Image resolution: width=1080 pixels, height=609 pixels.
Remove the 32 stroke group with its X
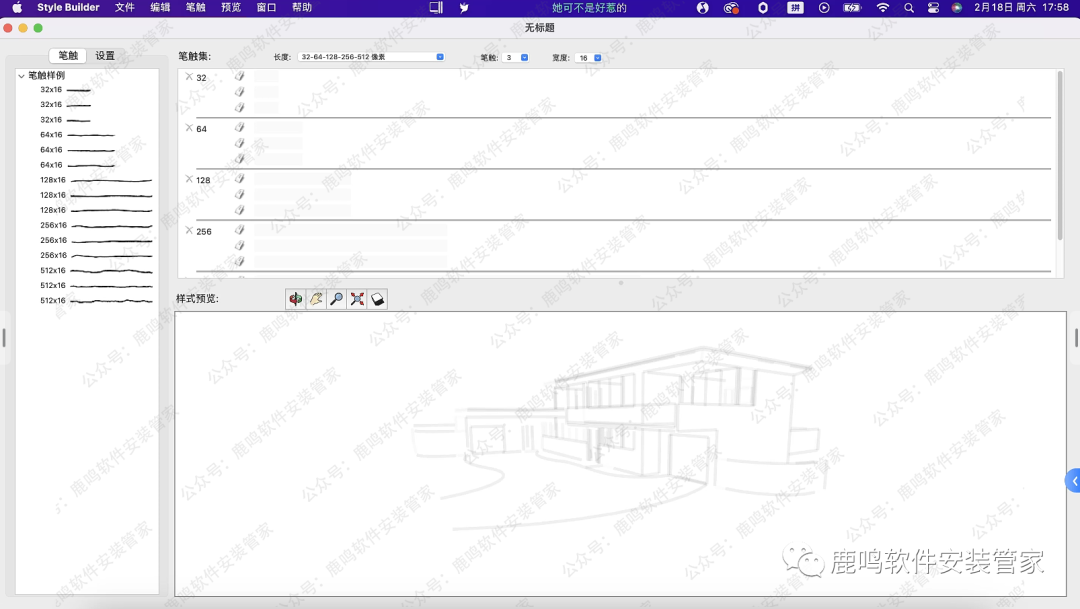pyautogui.click(x=189, y=77)
